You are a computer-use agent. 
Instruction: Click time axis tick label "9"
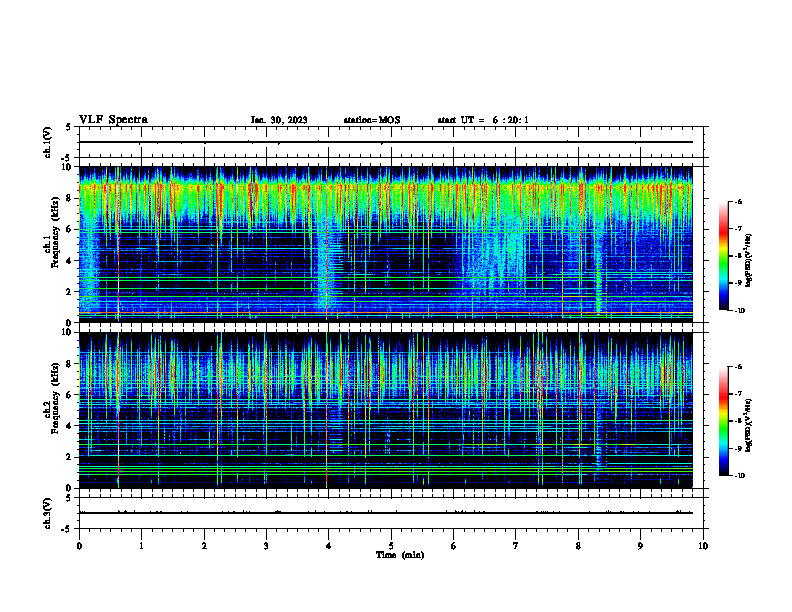[640, 546]
